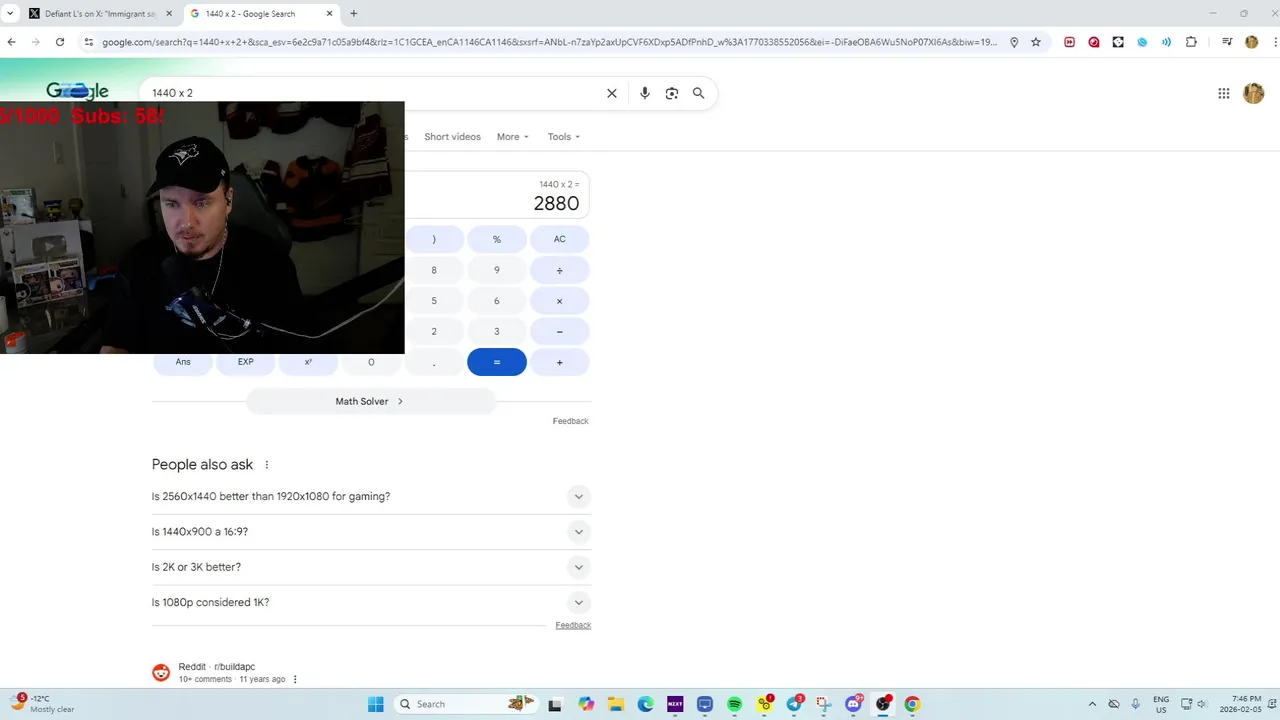Click the calculator 3 key

tap(497, 332)
